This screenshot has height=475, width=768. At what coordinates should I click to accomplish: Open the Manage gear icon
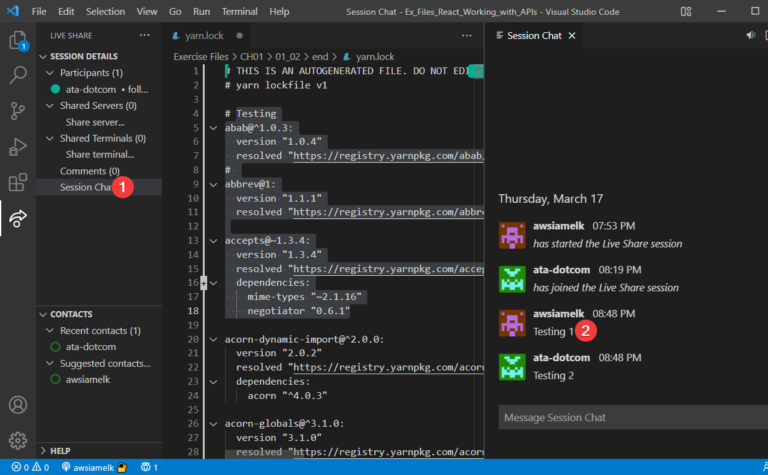coord(18,440)
